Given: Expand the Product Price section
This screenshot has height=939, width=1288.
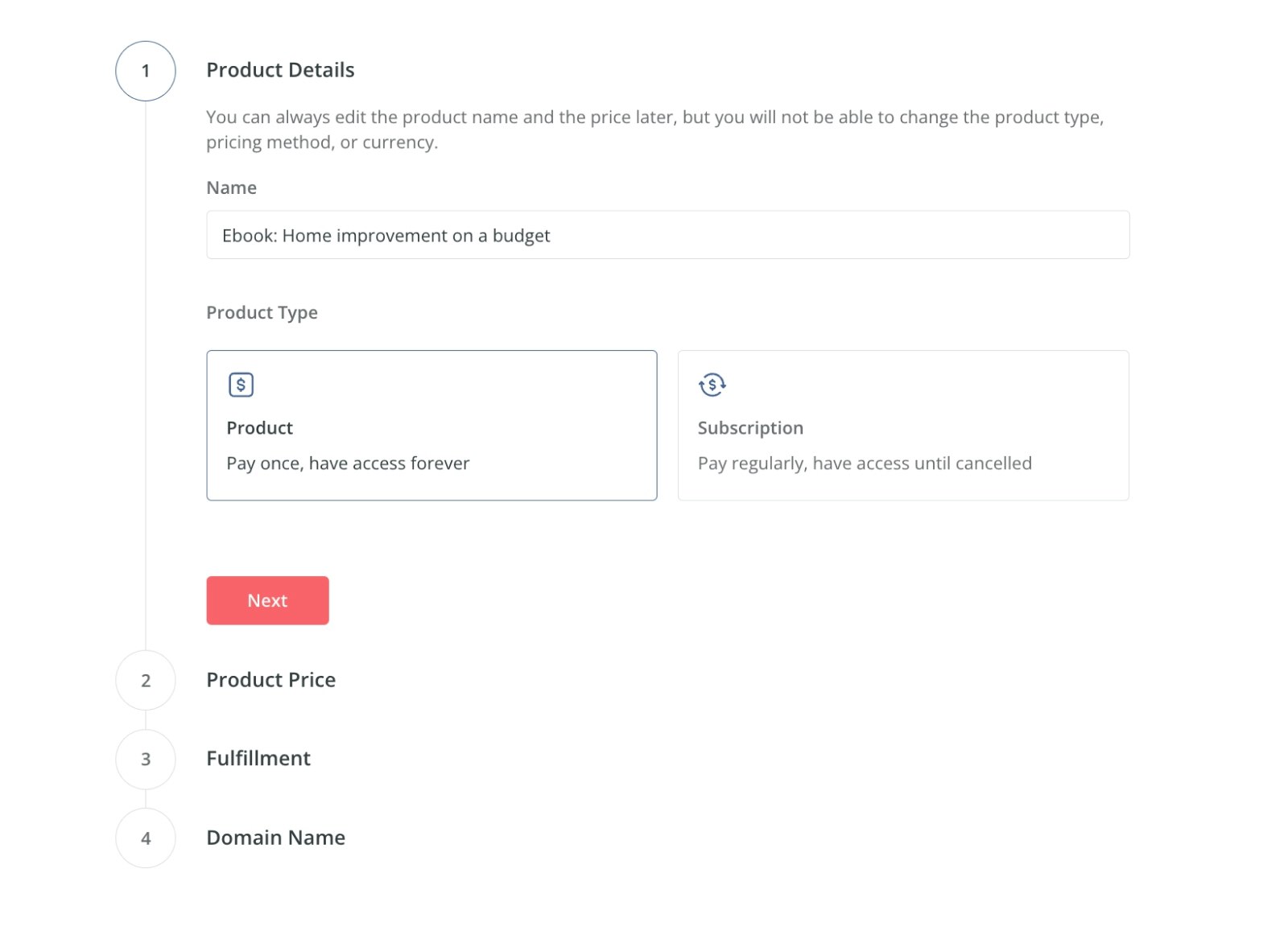Looking at the screenshot, I should pyautogui.click(x=270, y=680).
